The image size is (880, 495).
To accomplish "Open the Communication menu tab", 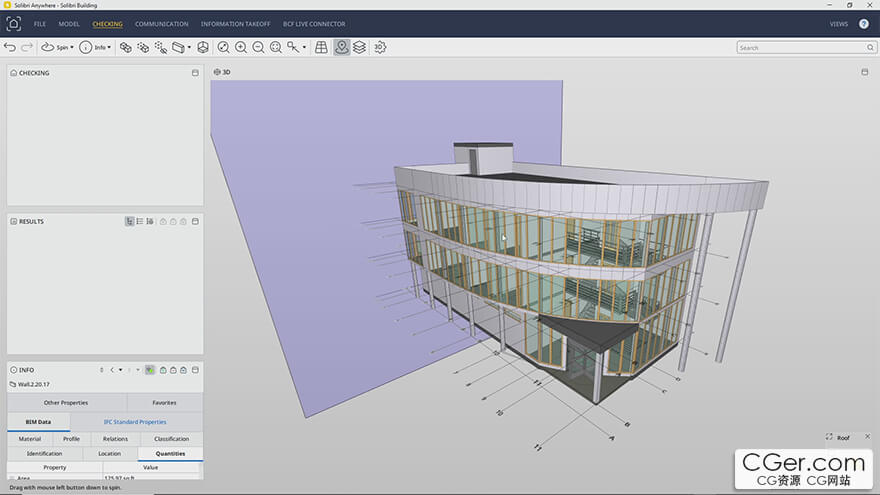I will [161, 23].
